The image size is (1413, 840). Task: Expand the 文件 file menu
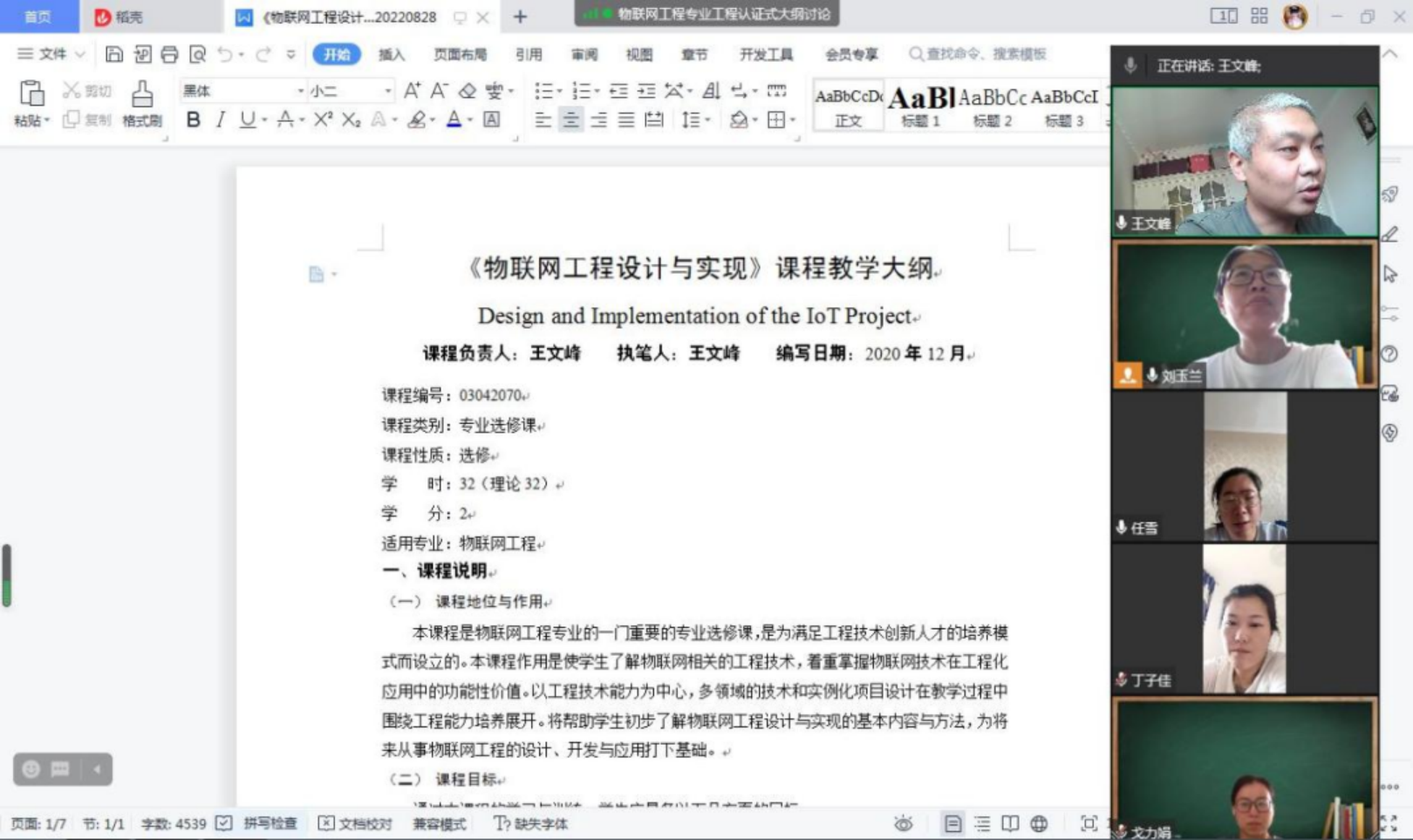51,54
